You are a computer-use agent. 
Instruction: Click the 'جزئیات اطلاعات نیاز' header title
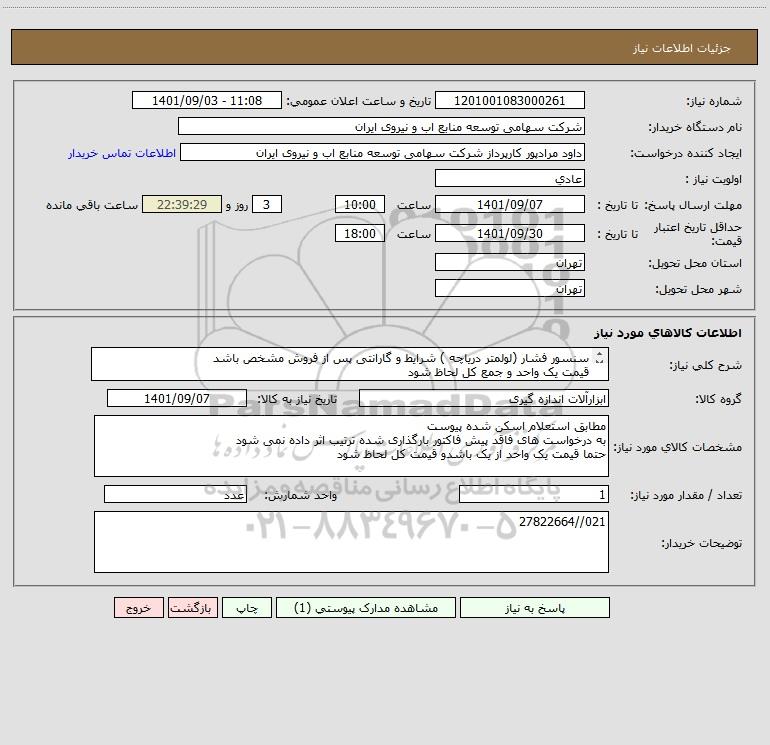[x=682, y=48]
